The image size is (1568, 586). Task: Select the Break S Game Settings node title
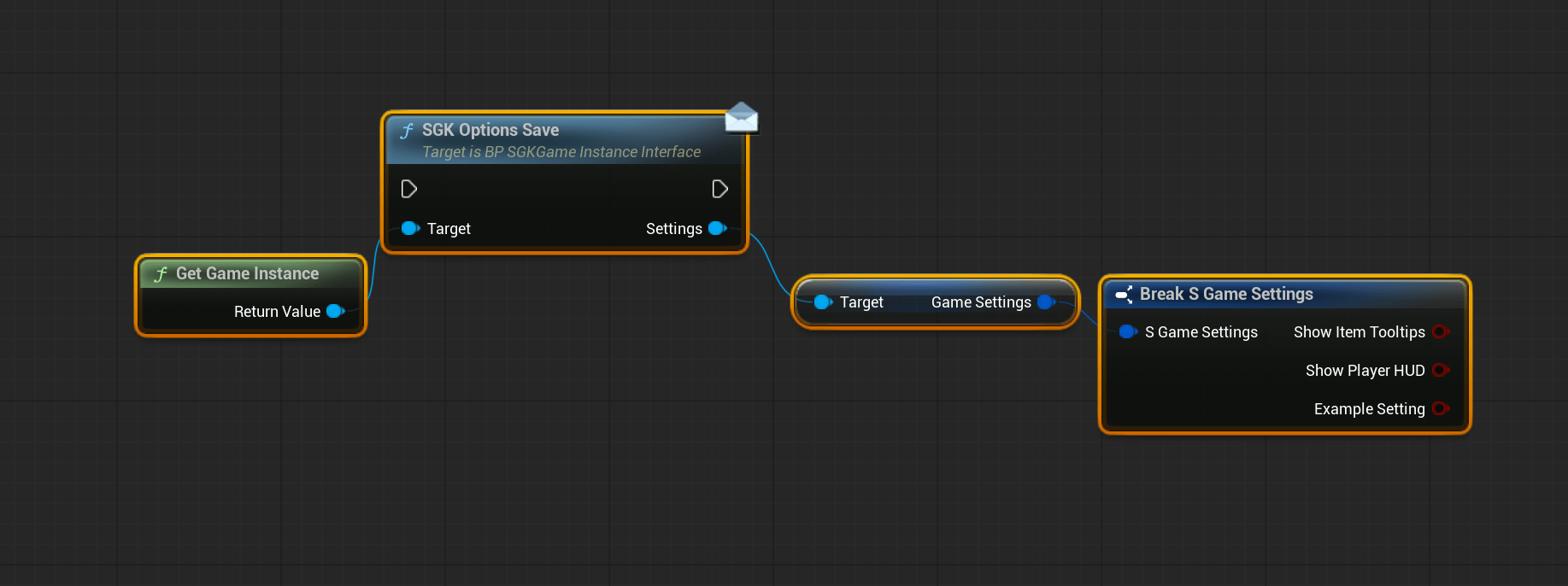coord(1226,294)
